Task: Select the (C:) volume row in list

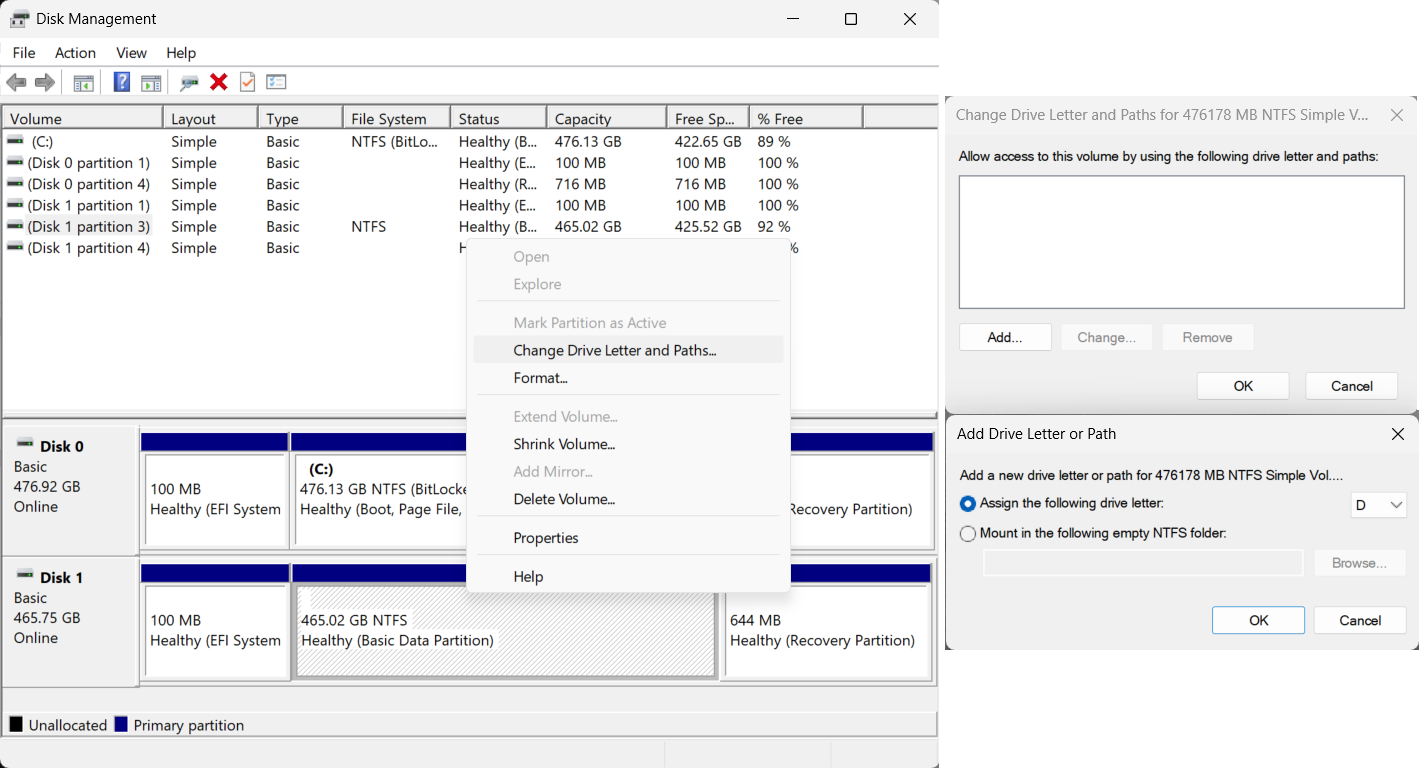Action: click(42, 142)
